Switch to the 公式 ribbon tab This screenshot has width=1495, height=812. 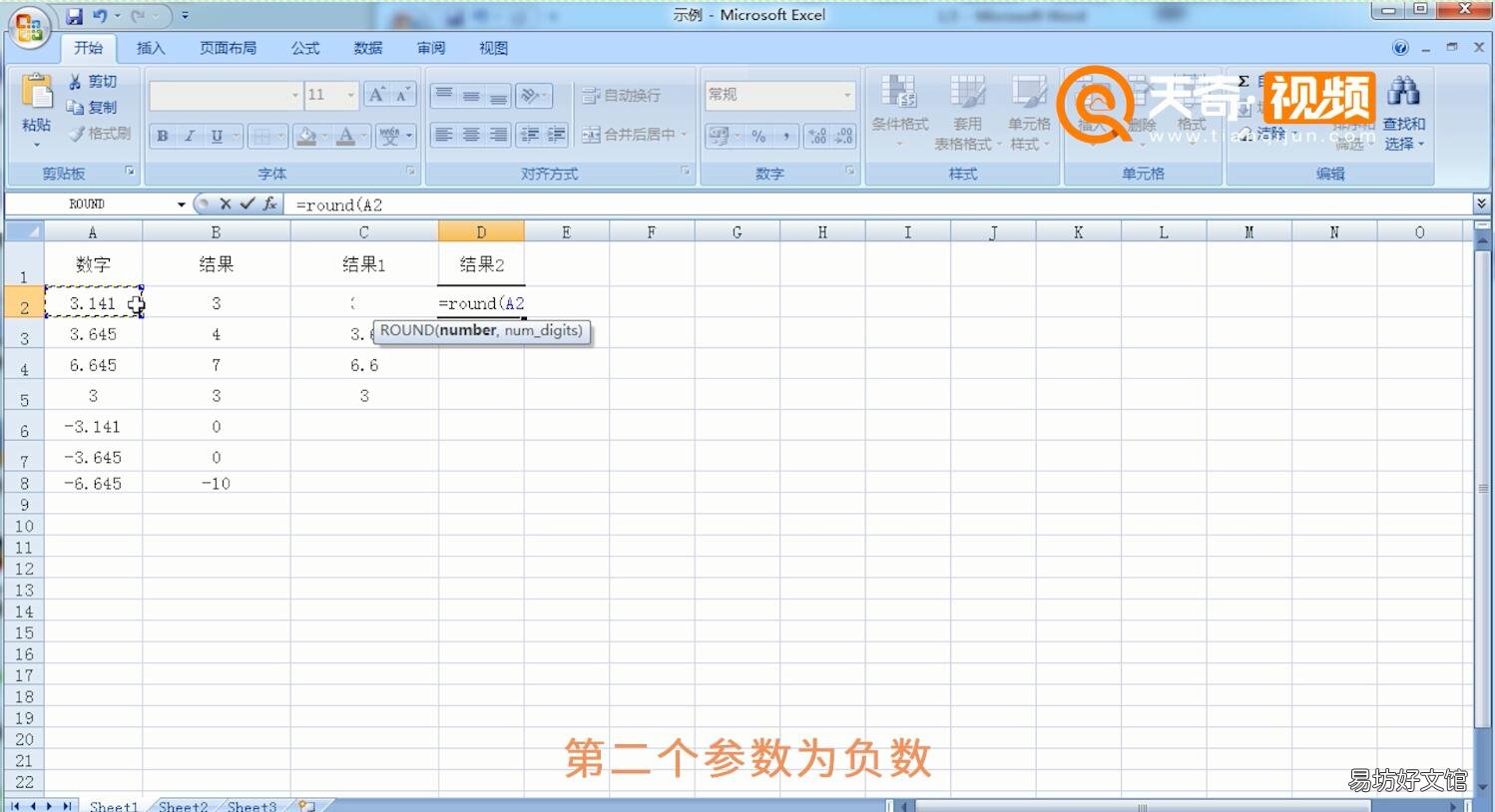305,48
